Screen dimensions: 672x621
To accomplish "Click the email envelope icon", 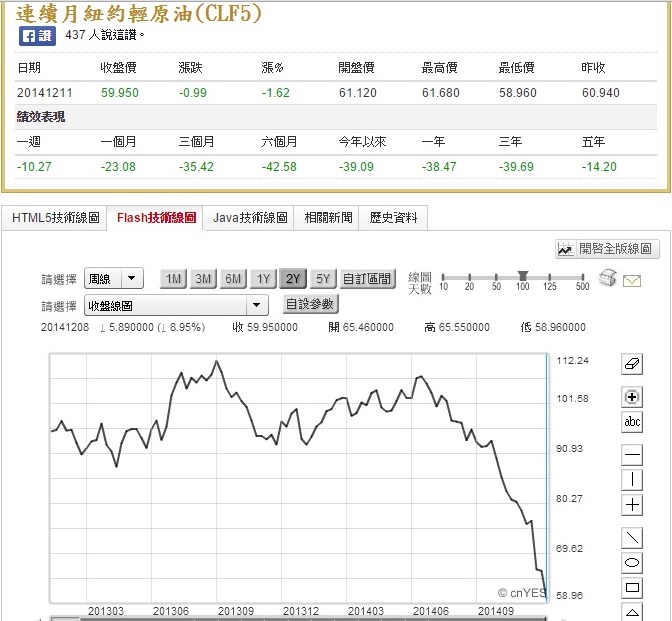I will pos(631,280).
